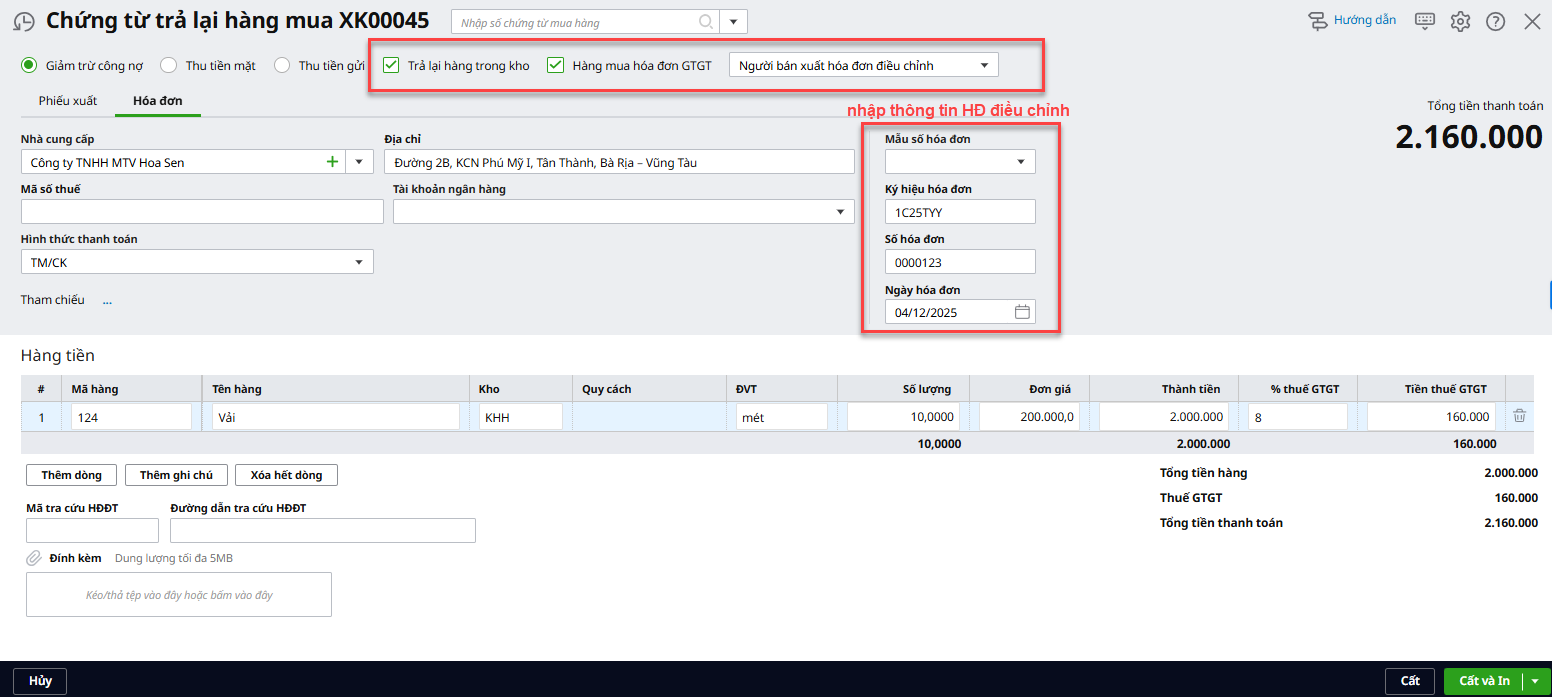Image resolution: width=1552 pixels, height=697 pixels.
Task: Click the history clock icon beside title
Action: coord(23,22)
